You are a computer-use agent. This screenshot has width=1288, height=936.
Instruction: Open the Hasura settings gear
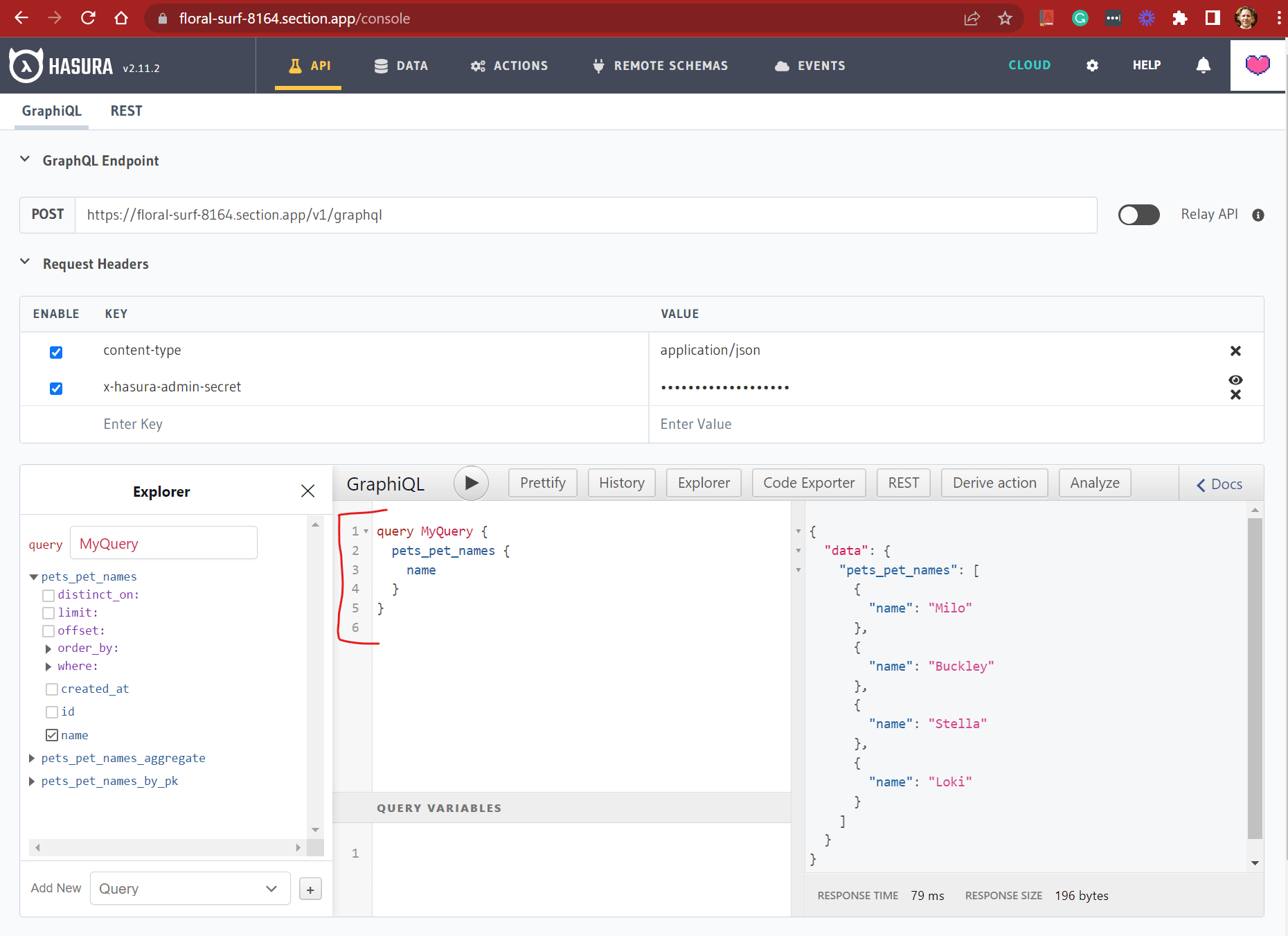pyautogui.click(x=1092, y=66)
